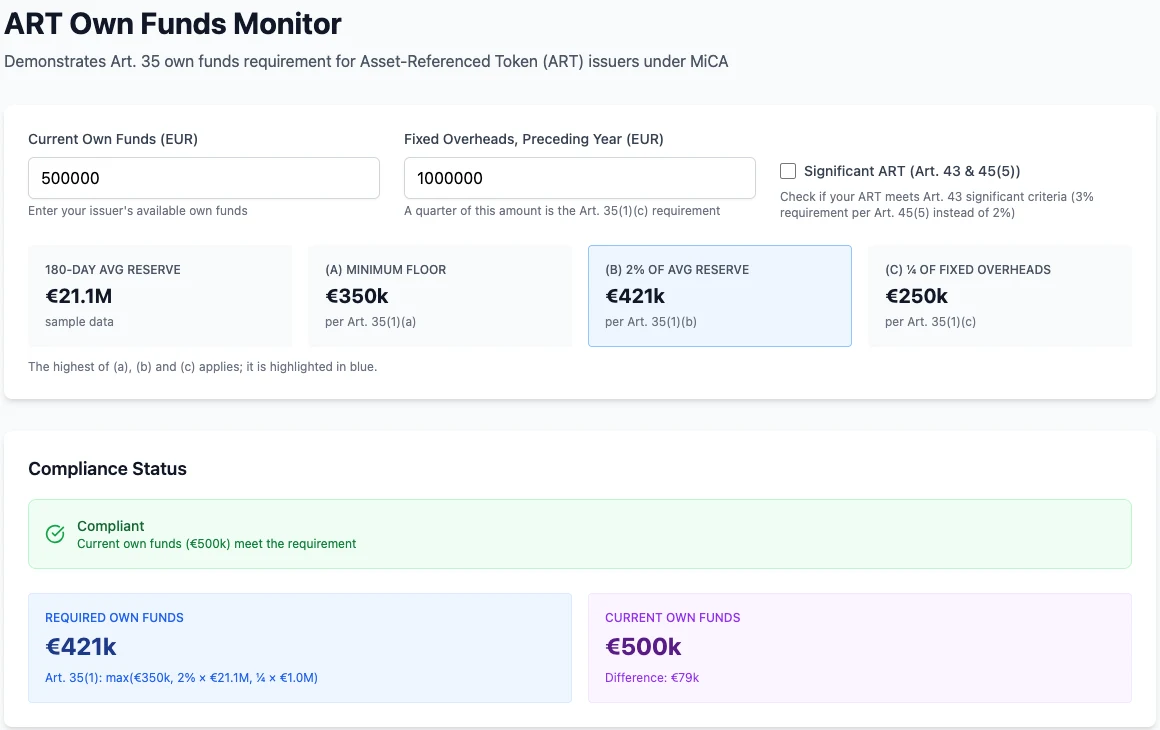
Task: Click the 'Significant ART (Art. 43 & 45(5))' label
Action: tap(912, 171)
